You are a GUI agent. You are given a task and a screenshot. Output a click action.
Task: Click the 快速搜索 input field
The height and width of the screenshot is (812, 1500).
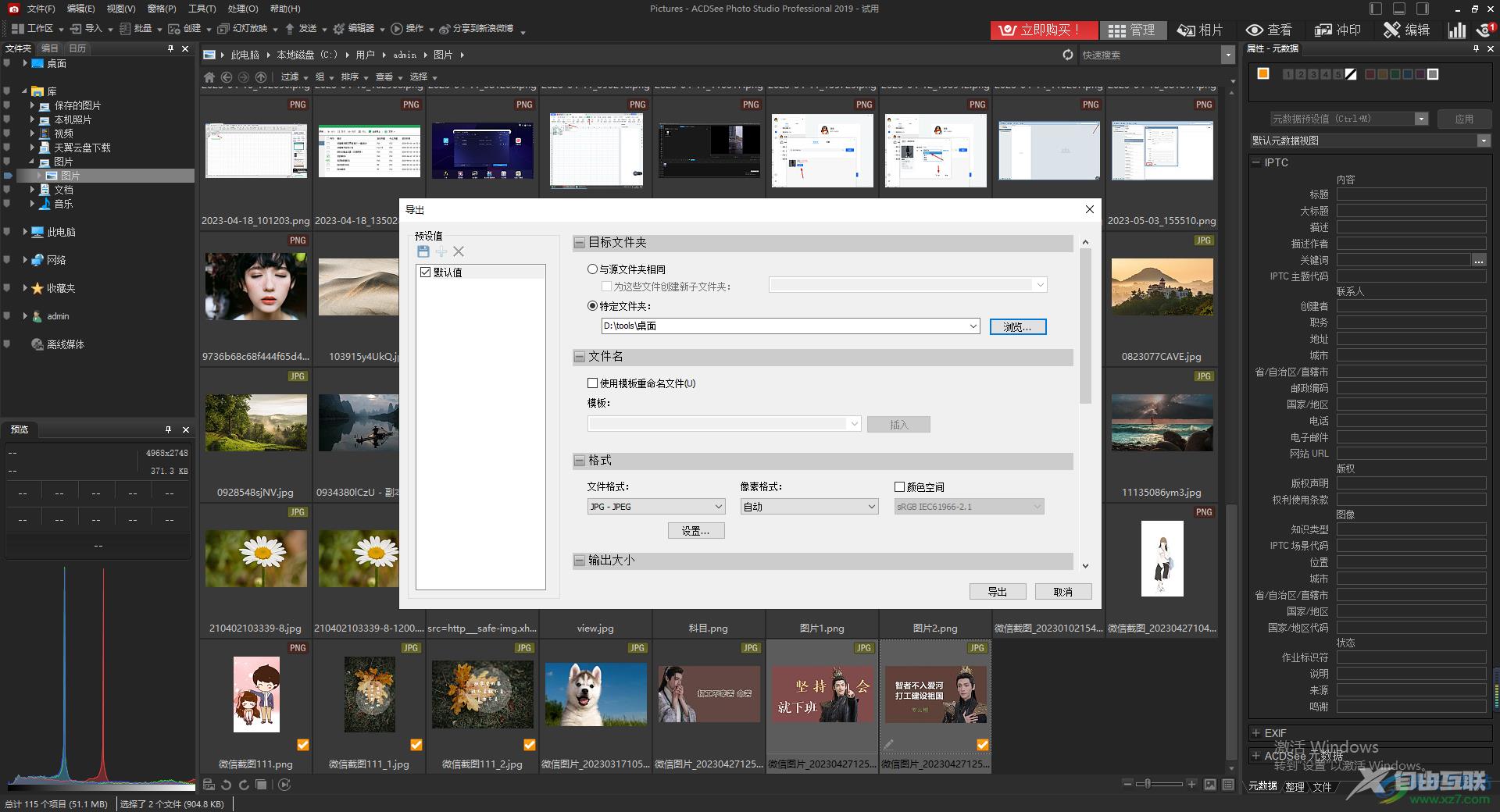point(1148,55)
